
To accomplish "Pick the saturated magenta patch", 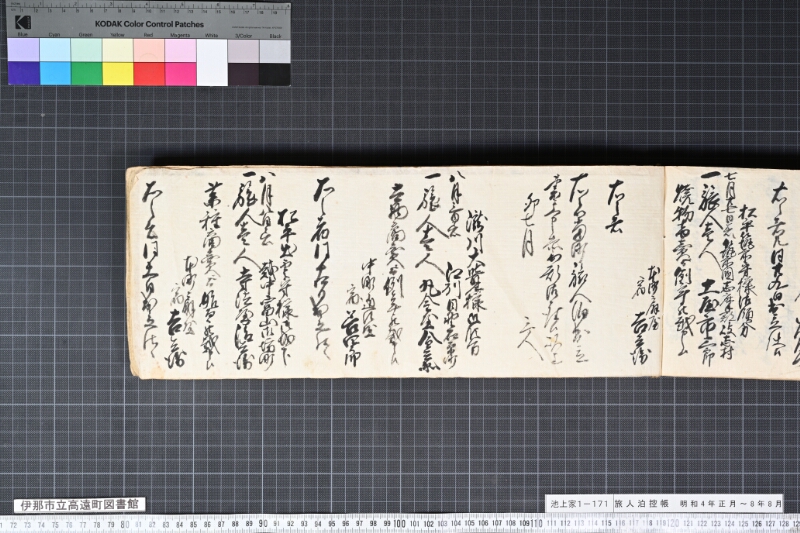I will pos(181,73).
